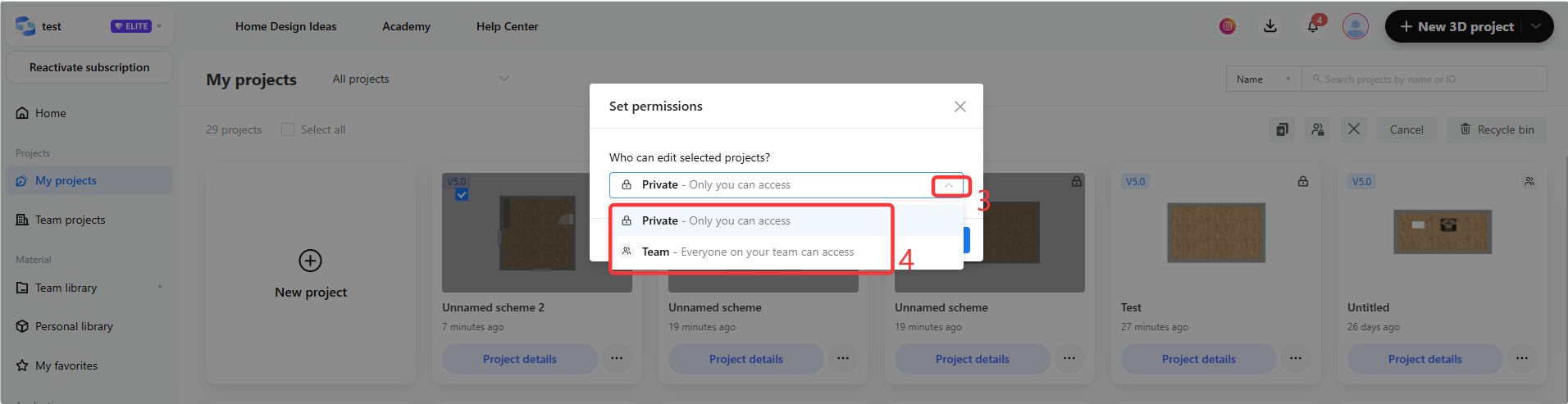
Task: Click the download icon in header
Action: [x=1270, y=26]
